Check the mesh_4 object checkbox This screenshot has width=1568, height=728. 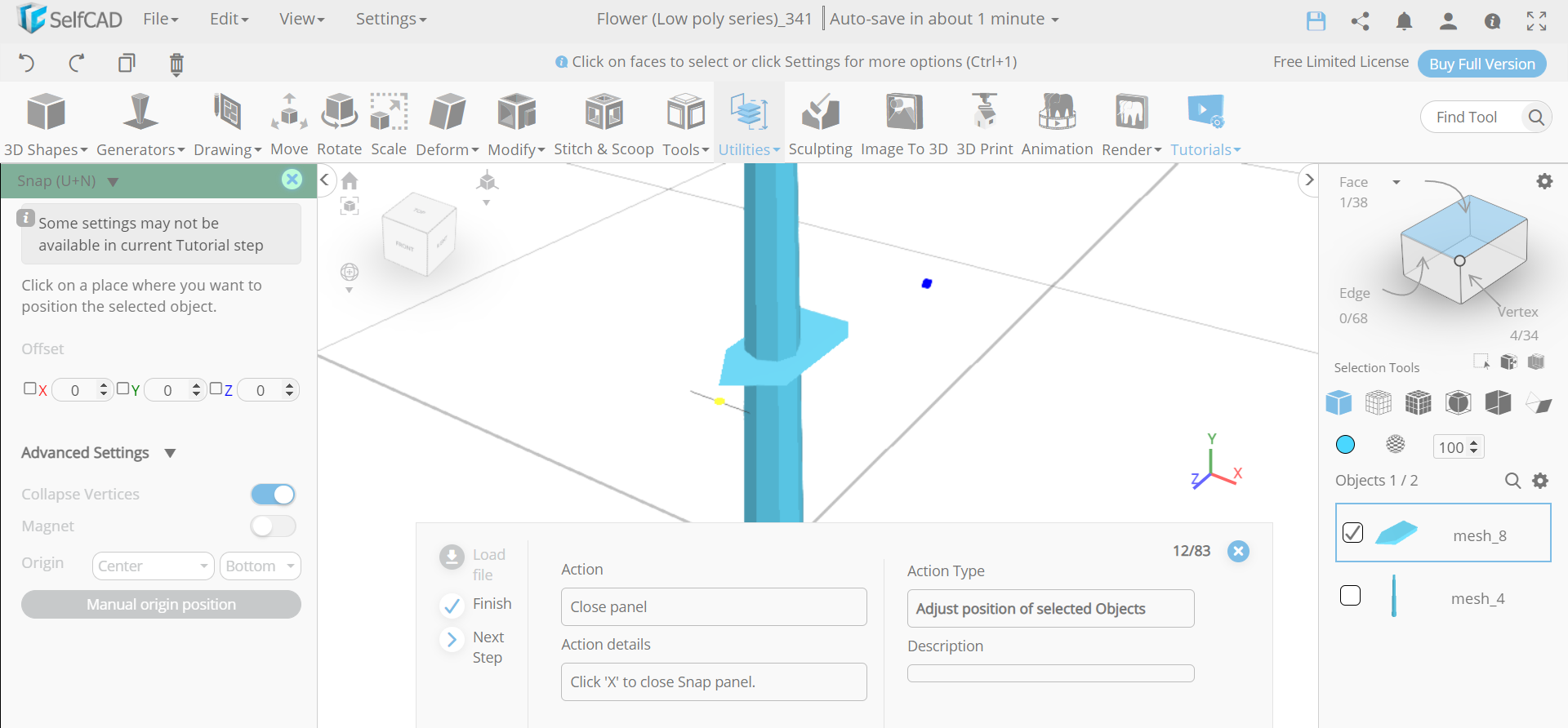[1351, 595]
